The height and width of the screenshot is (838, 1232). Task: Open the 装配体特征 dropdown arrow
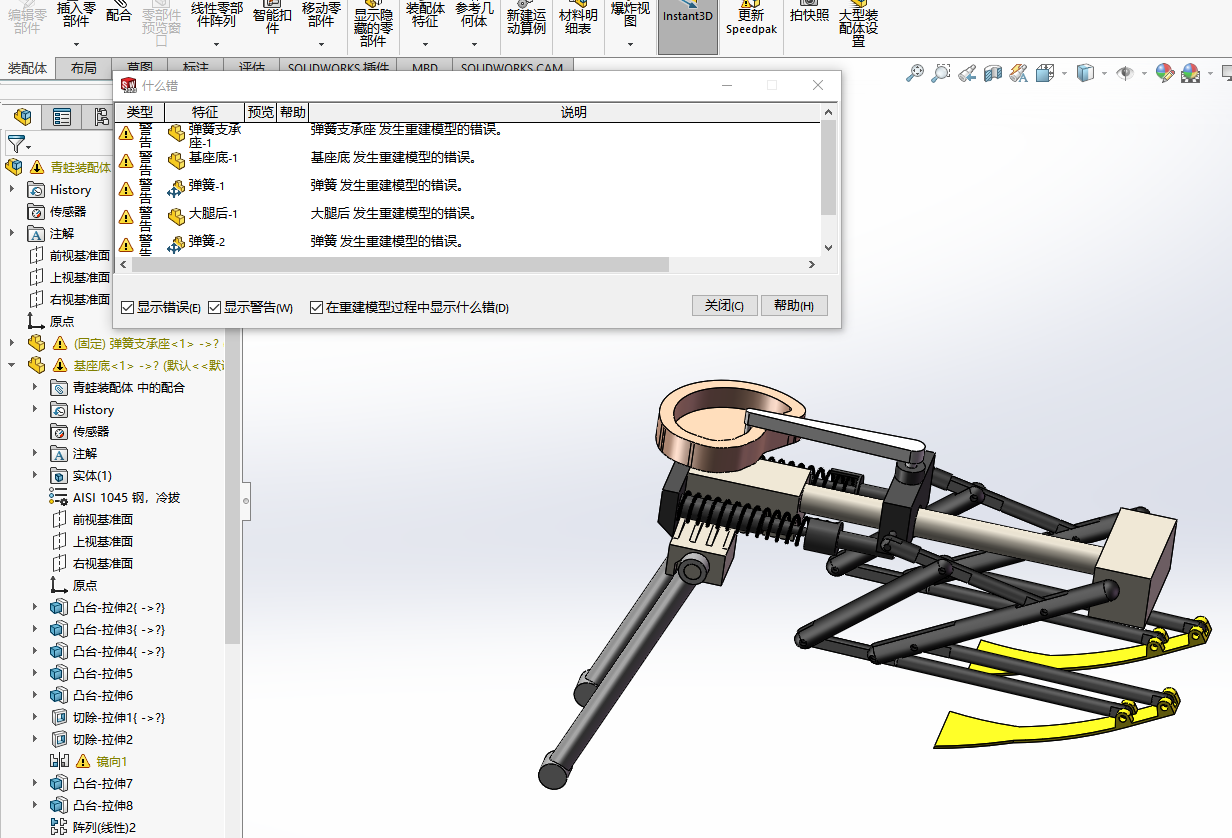pyautogui.click(x=425, y=45)
